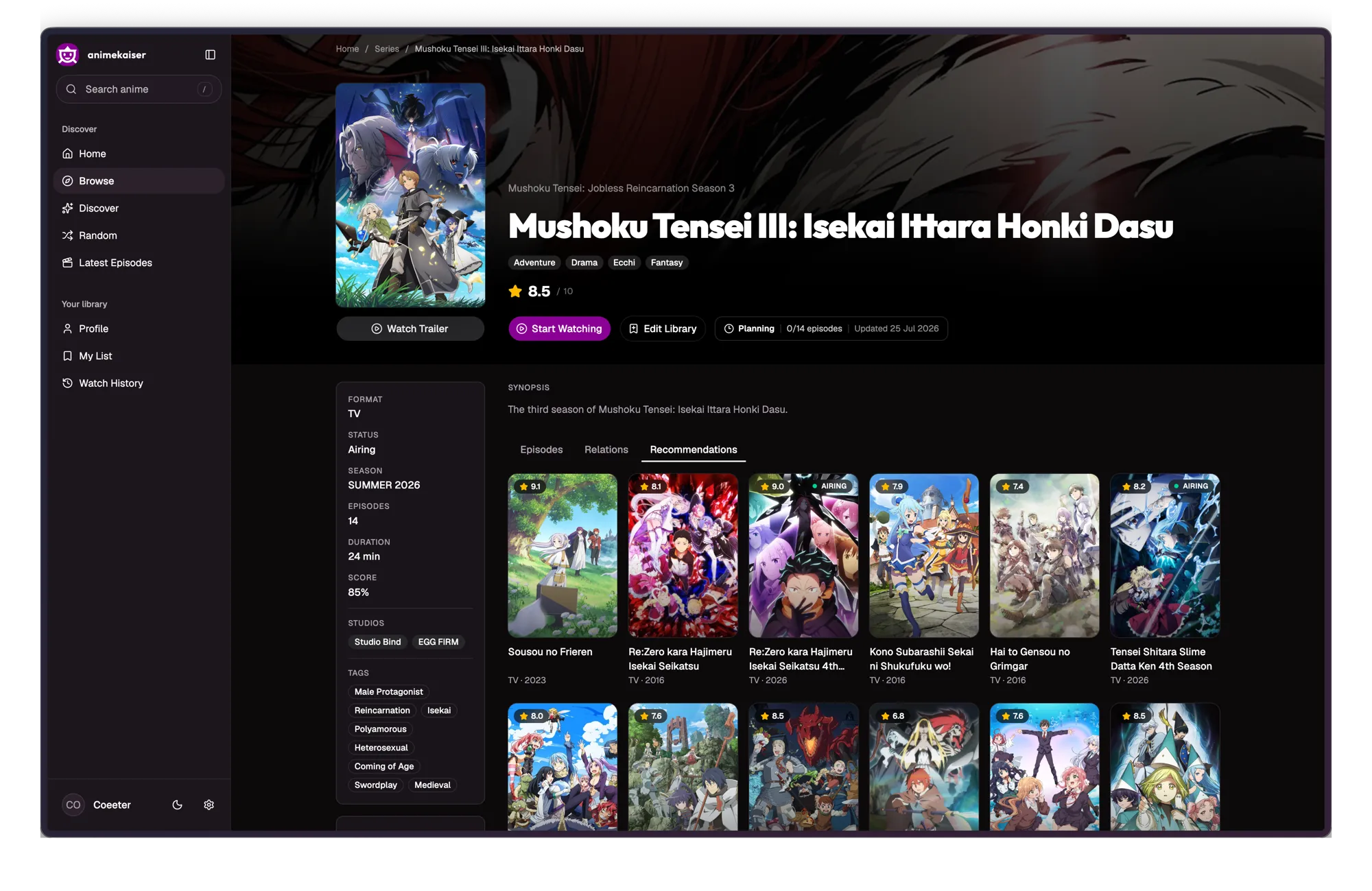Open Tensei Shitara Slime 4th Season poster
The width and height of the screenshot is (1372, 891).
click(x=1165, y=556)
